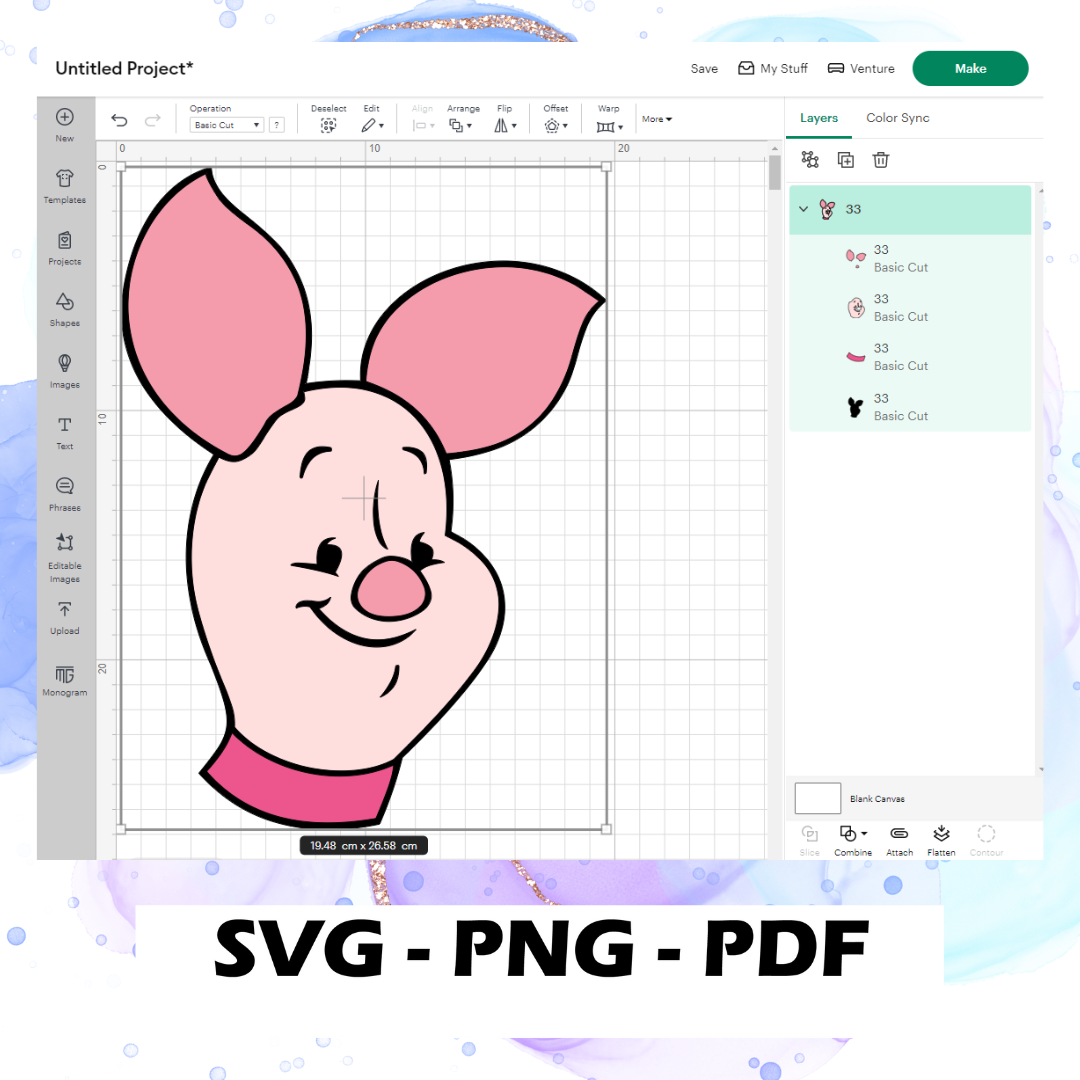Duplicate the selected layer
Screen dimensions: 1080x1080
tap(845, 160)
